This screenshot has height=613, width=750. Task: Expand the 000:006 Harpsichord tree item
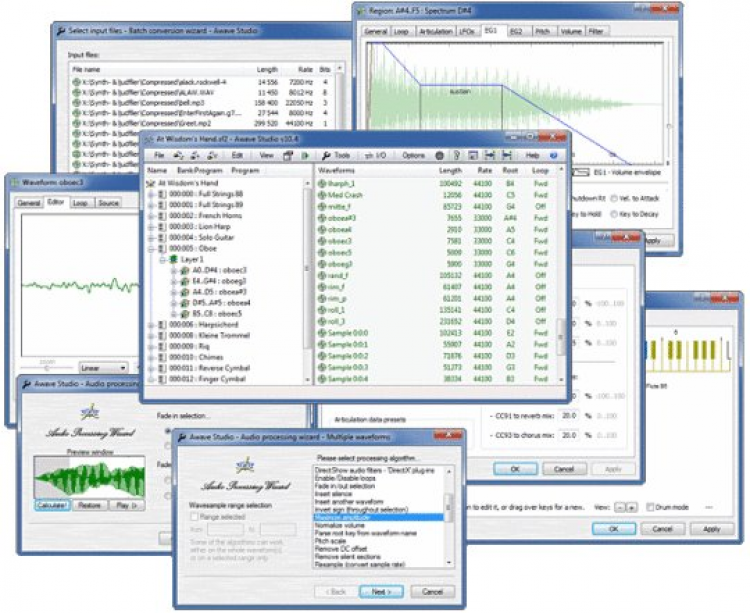click(151, 325)
